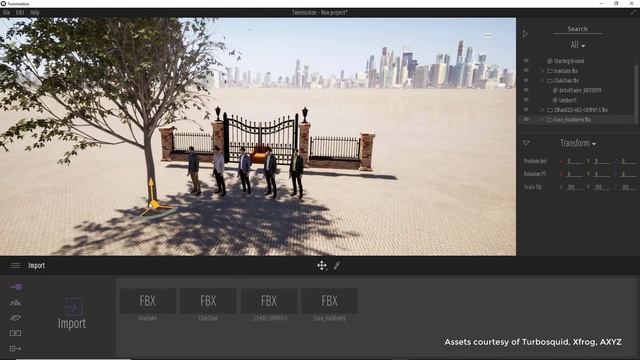The height and width of the screenshot is (360, 640).
Task: Toggle visibility of Starting Ground
Action: pos(526,60)
